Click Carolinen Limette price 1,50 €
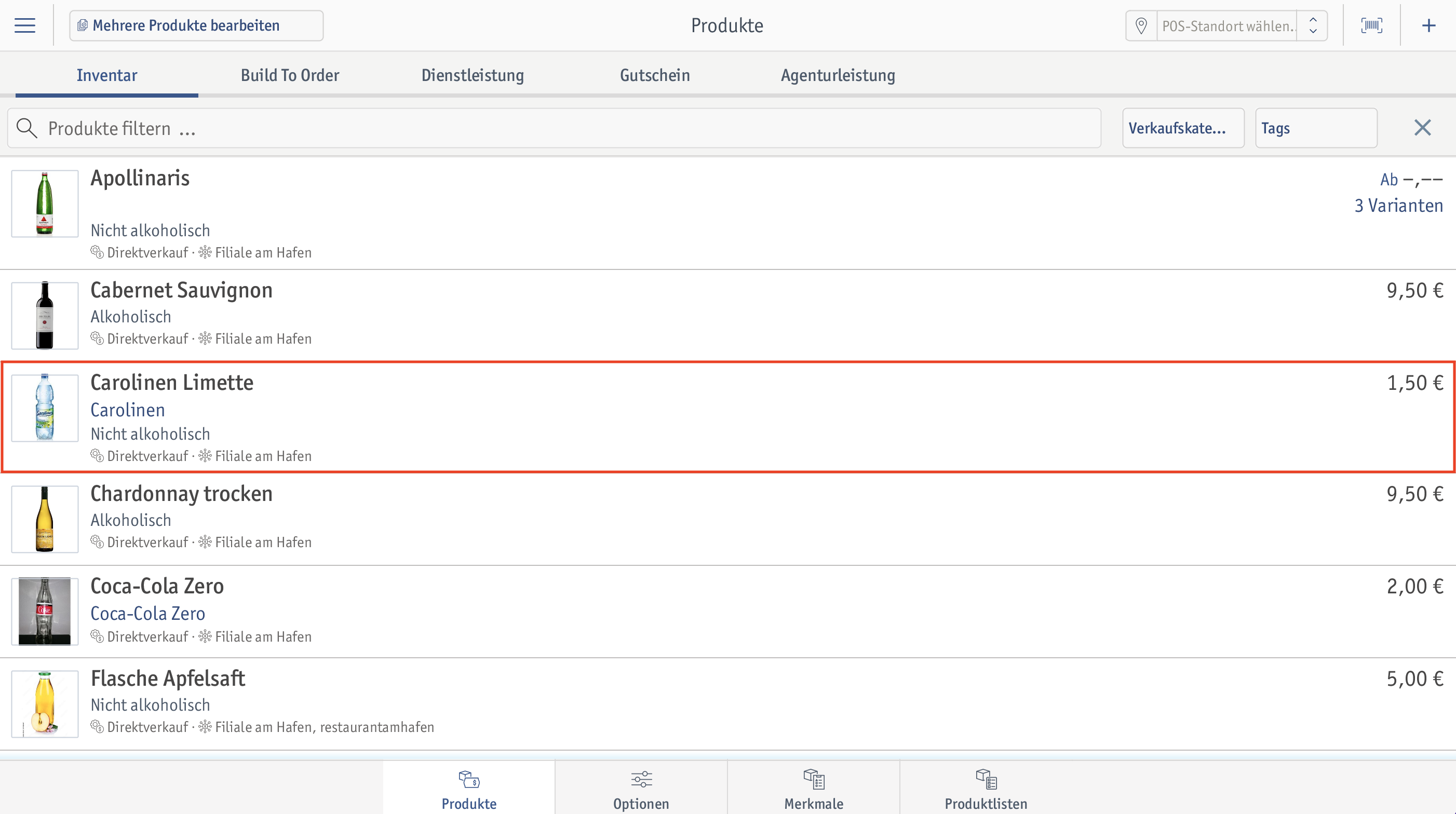The width and height of the screenshot is (1456, 814). [x=1415, y=383]
